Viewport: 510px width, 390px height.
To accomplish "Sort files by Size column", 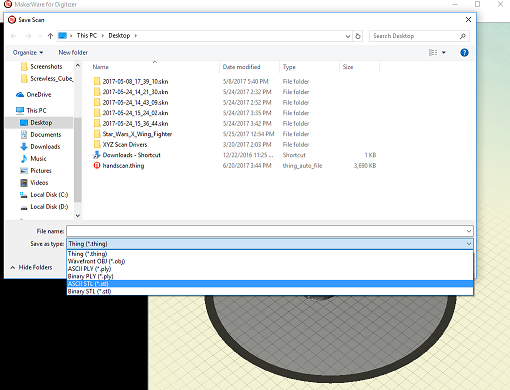I will (x=348, y=67).
